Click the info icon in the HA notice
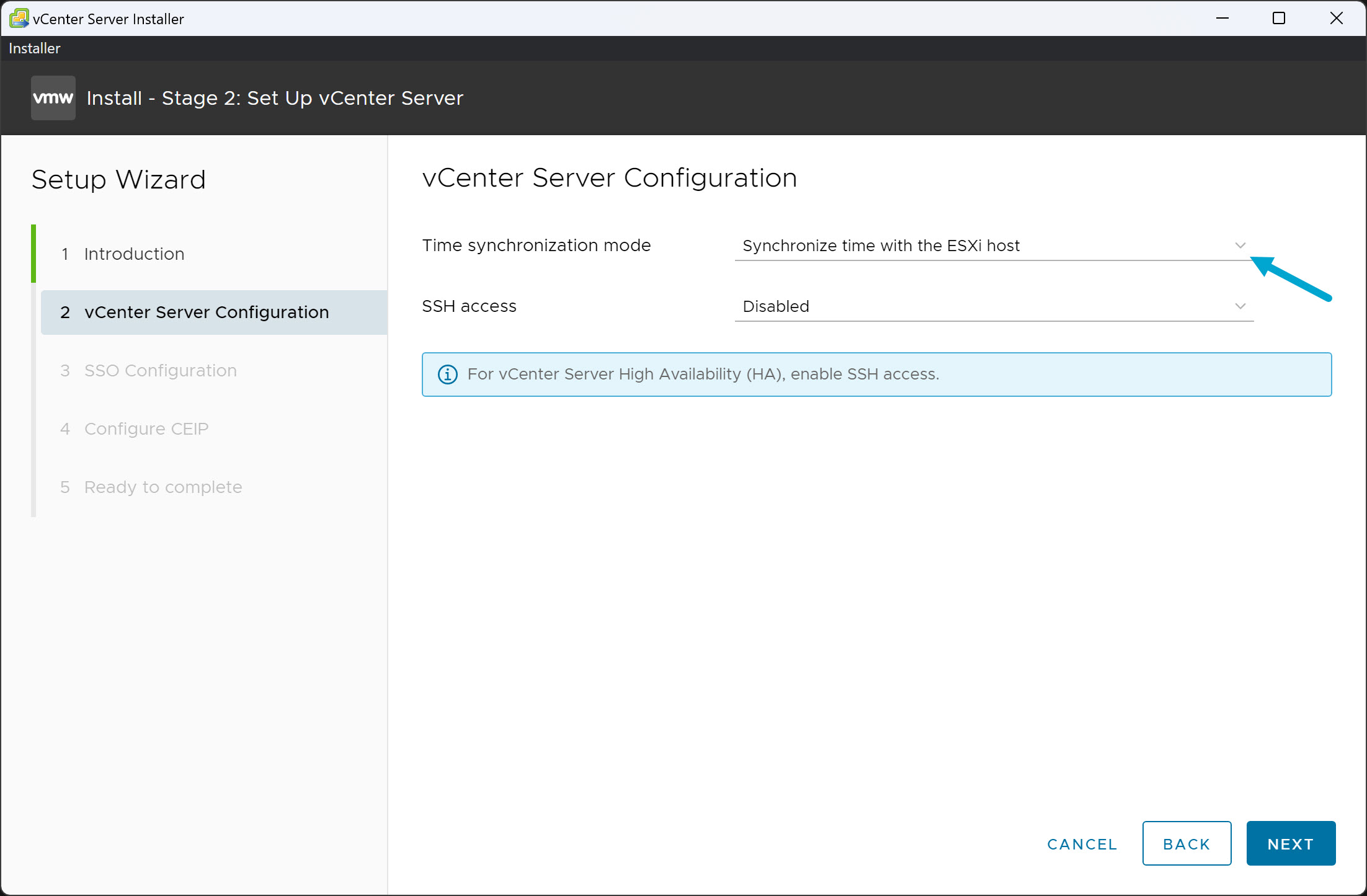Image resolution: width=1367 pixels, height=896 pixels. click(447, 374)
